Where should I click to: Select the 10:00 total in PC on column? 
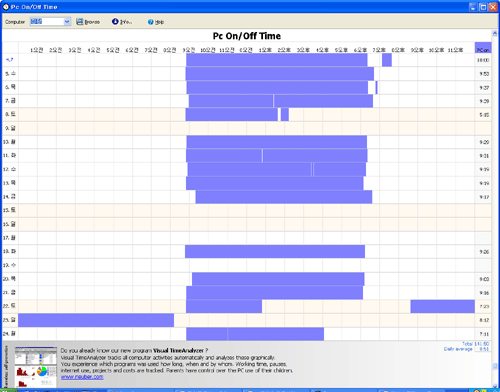pos(483,60)
